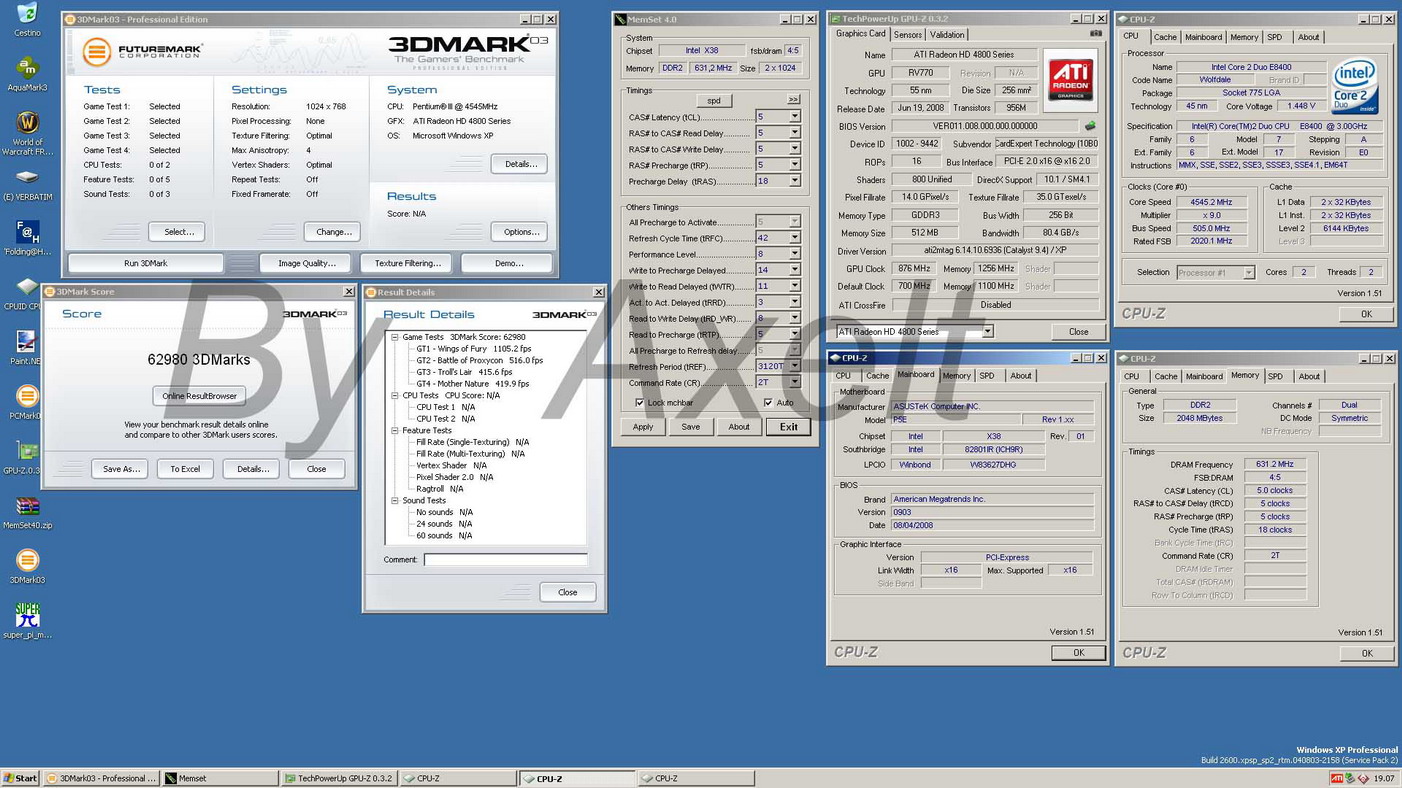
Task: Click the Comment field in Result Details
Action: pos(505,560)
